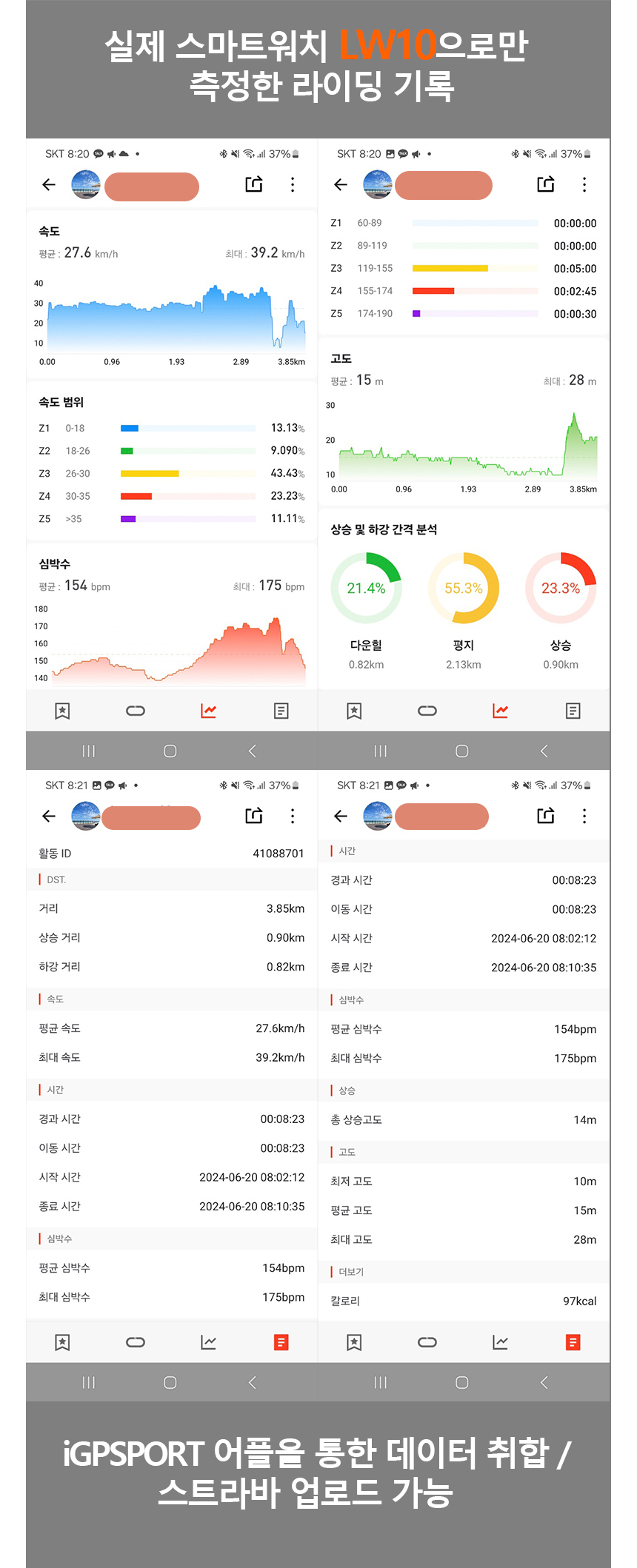Open lap loop tab on the elevation chart screen
Screen dimensions: 637x1568
(427, 711)
